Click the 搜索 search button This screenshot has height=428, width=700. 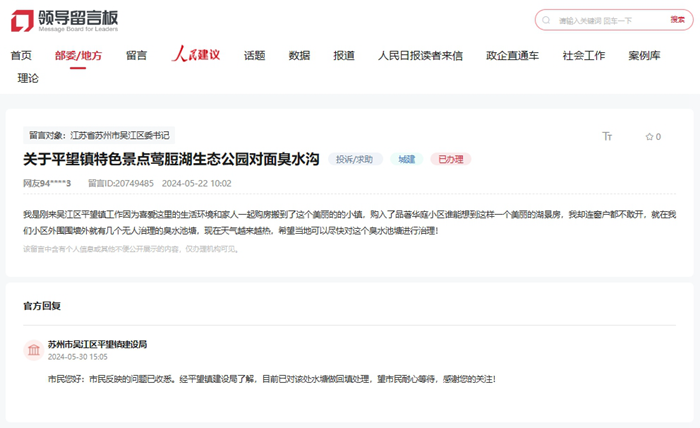(677, 20)
